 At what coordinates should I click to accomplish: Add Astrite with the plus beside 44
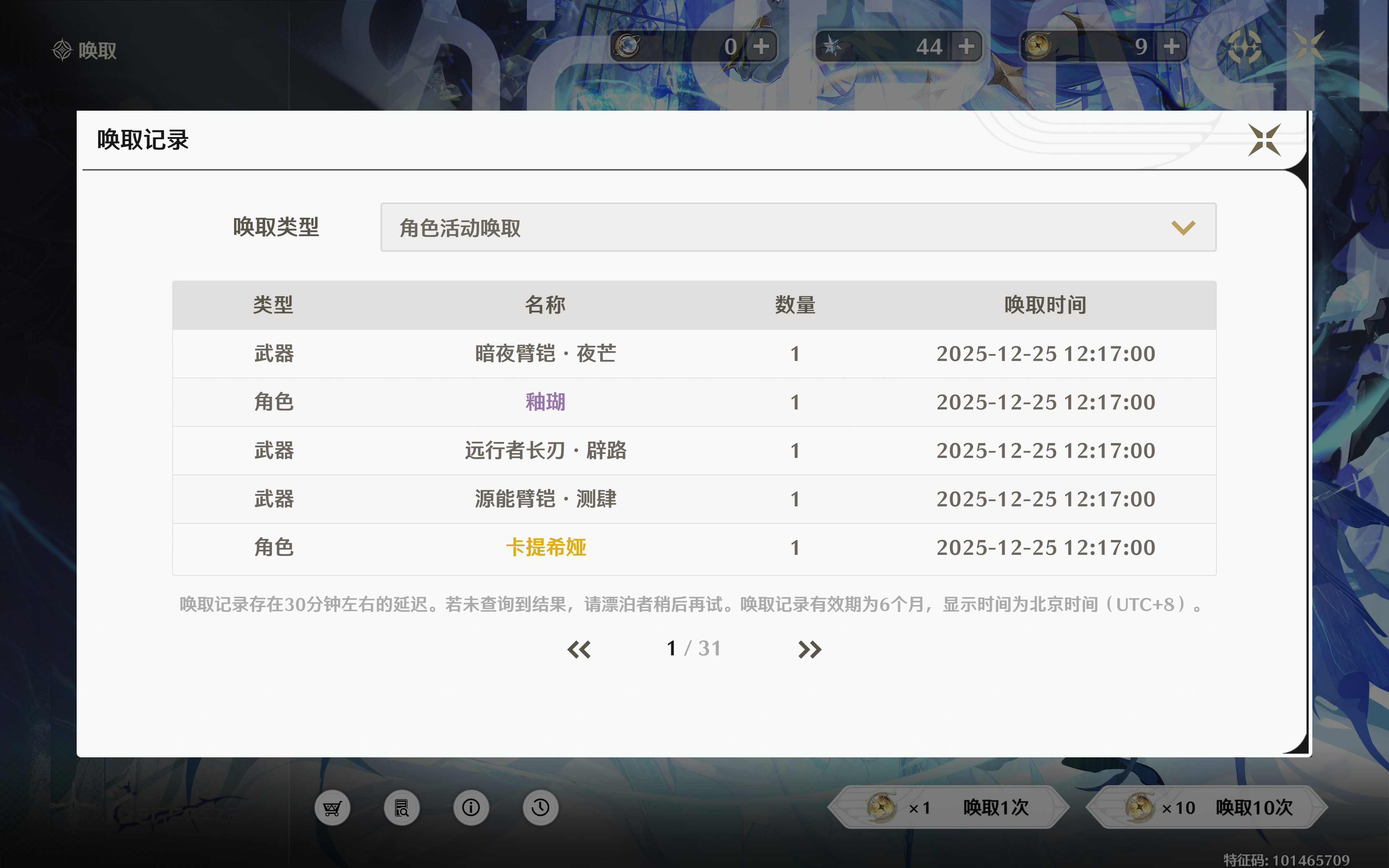966,47
